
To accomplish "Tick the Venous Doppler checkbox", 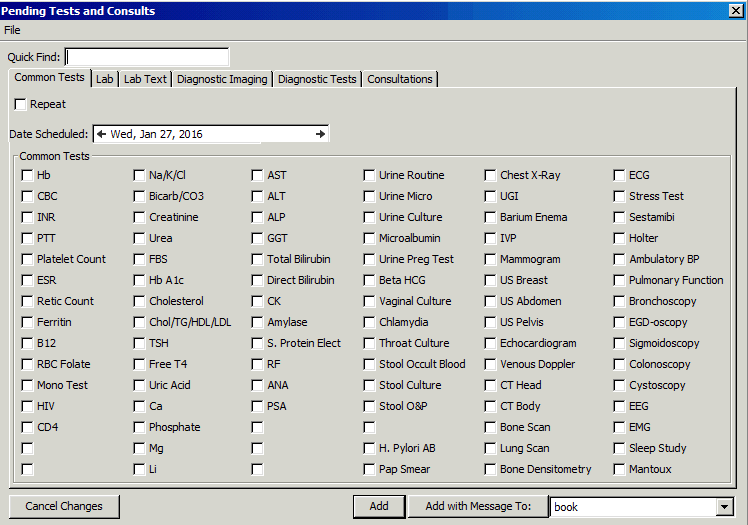I will 490,364.
